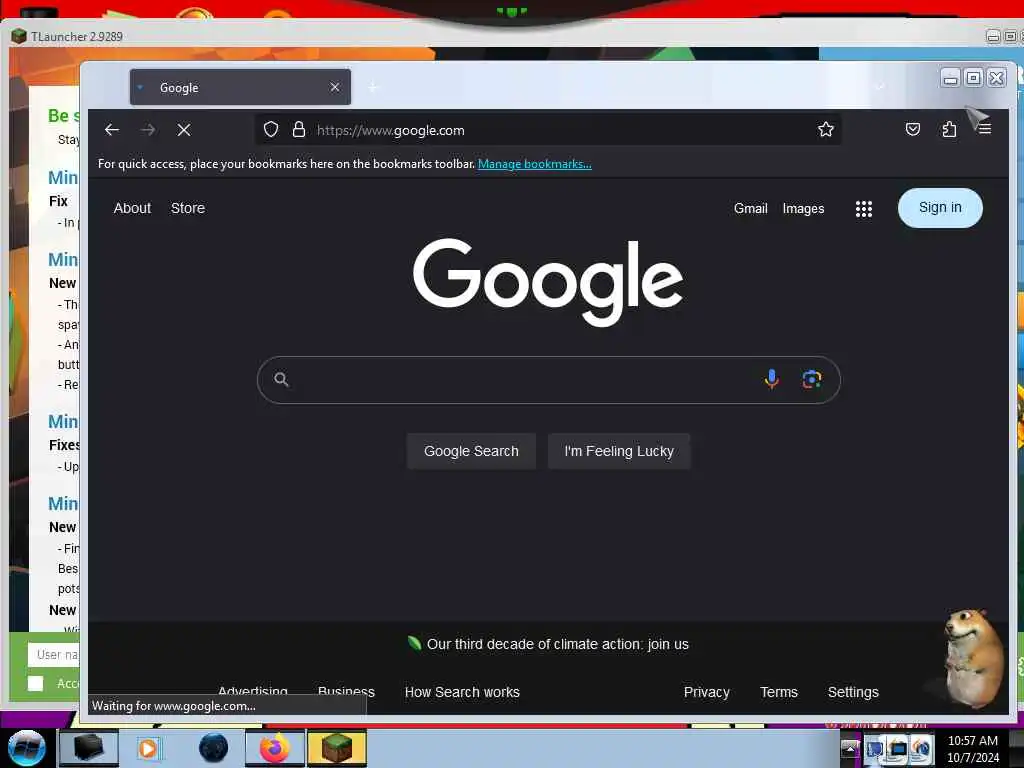Launch the media player taskbar icon
The image size is (1024, 768).
pos(148,748)
